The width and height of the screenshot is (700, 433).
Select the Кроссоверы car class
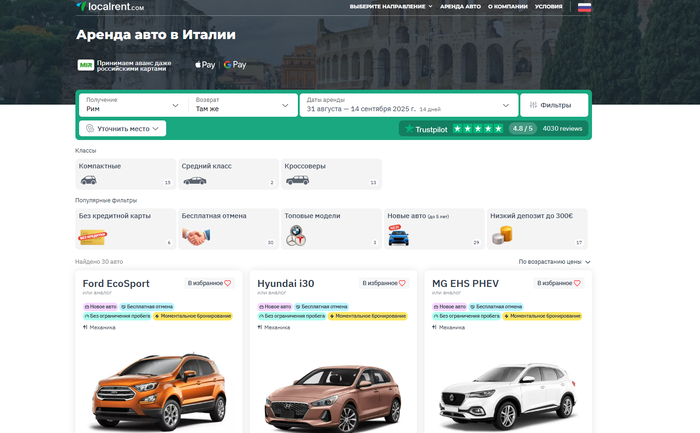(x=331, y=174)
